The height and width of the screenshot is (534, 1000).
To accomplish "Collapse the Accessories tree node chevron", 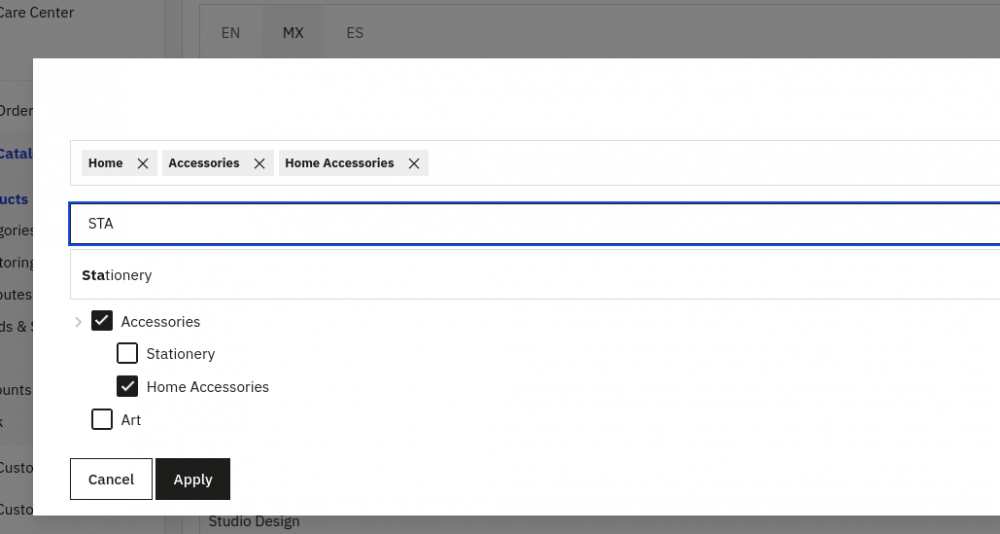I will point(78,322).
